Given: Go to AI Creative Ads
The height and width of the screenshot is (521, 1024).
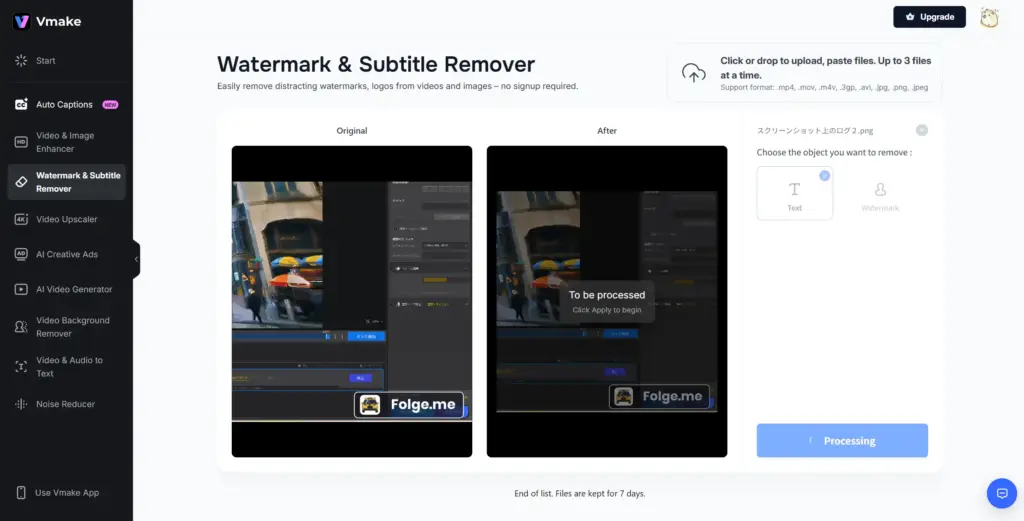Looking at the screenshot, I should [x=67, y=254].
